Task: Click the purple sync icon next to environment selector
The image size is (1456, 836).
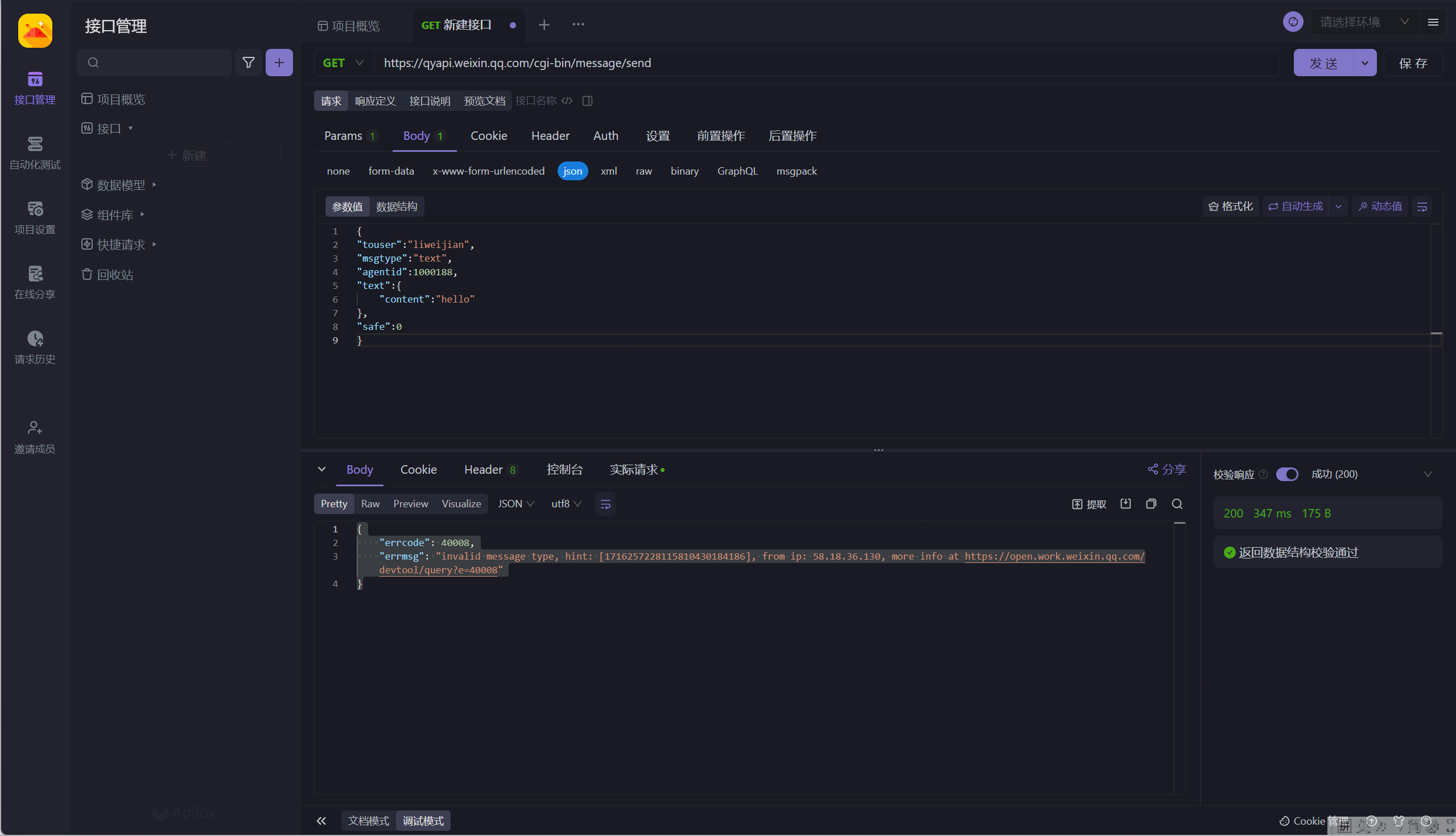Action: click(1293, 22)
